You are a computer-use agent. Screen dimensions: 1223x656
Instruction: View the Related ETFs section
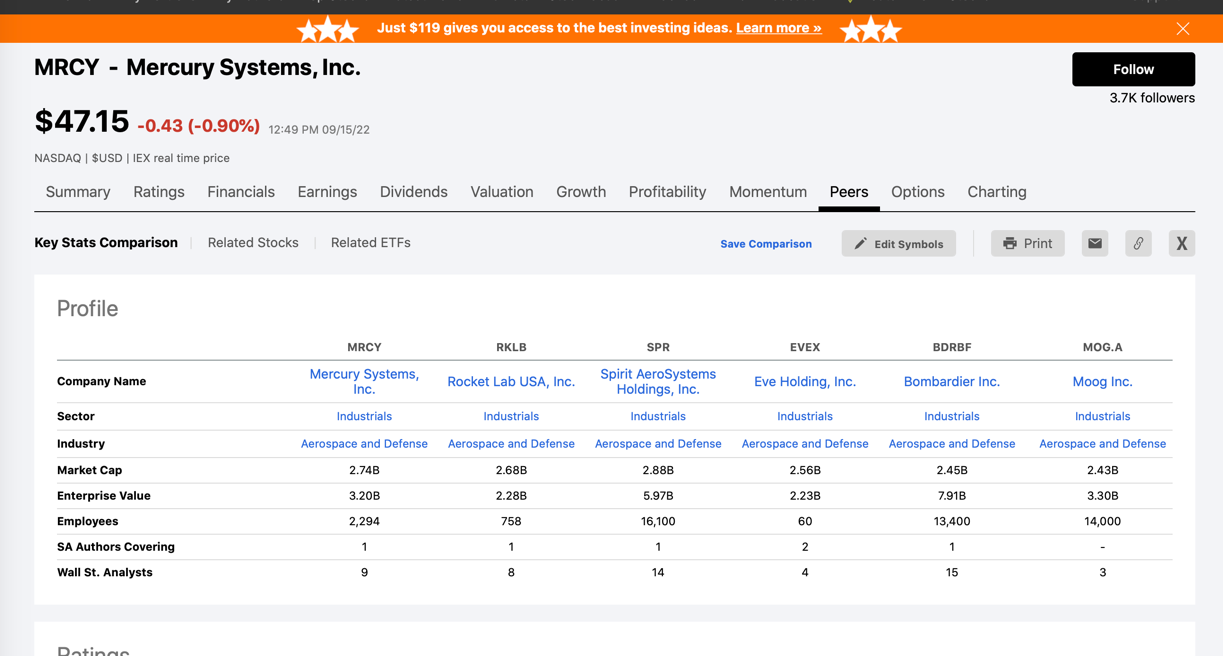(x=370, y=242)
